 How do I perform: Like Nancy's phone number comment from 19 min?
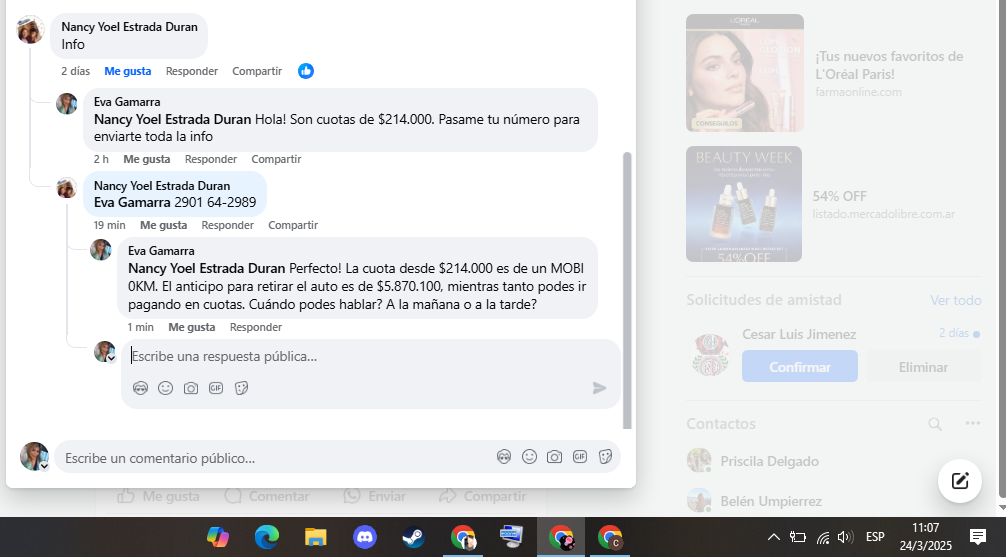[x=163, y=225]
